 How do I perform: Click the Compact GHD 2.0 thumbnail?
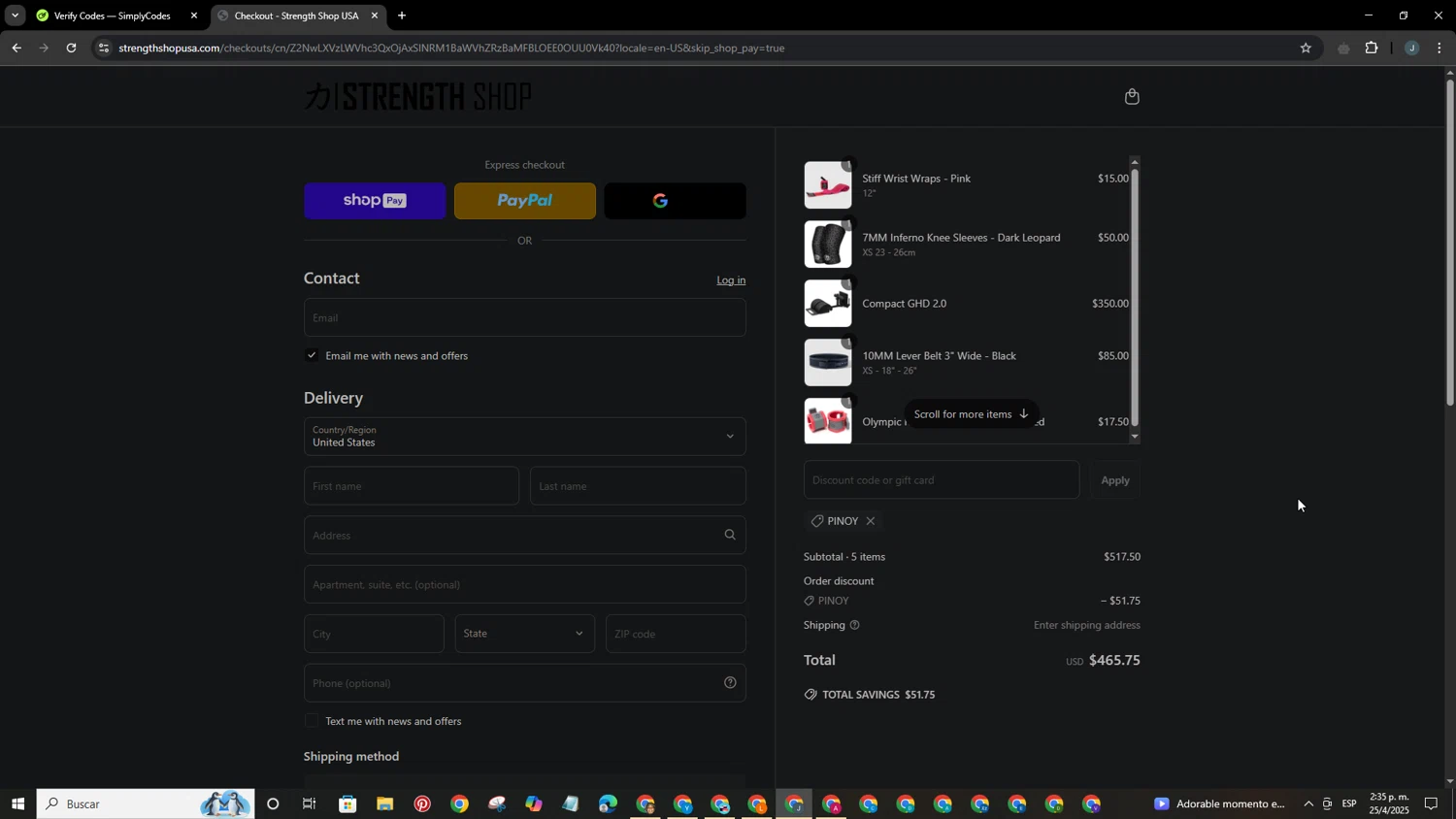coord(828,304)
